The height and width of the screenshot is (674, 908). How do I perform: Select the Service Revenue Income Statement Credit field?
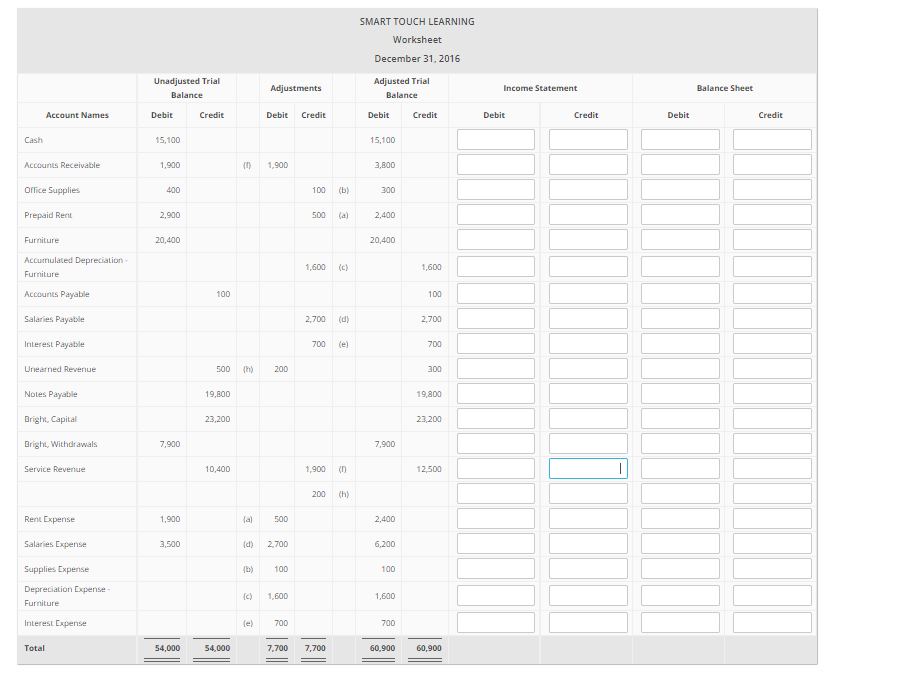click(587, 468)
